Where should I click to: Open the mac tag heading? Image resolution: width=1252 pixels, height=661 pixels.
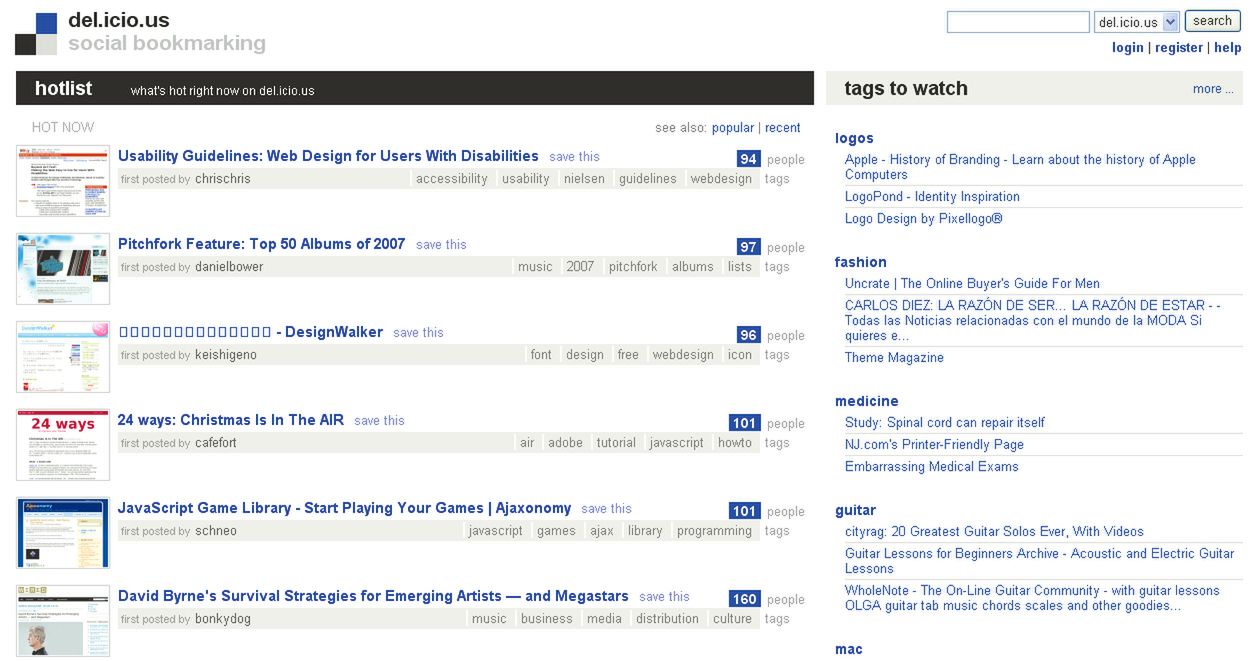(849, 649)
